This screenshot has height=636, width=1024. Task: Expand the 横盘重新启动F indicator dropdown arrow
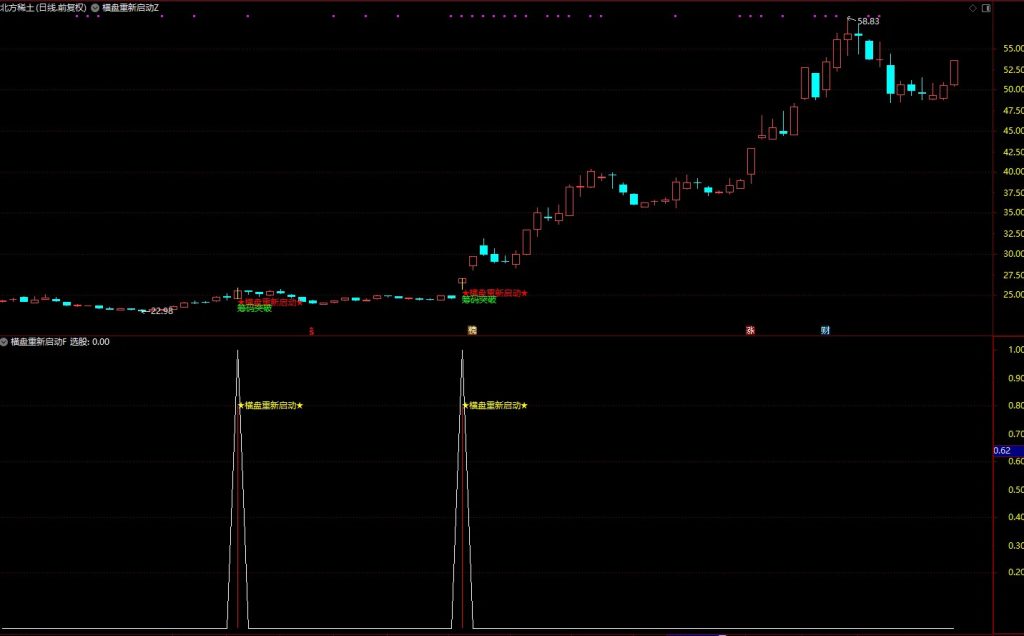tap(4, 342)
